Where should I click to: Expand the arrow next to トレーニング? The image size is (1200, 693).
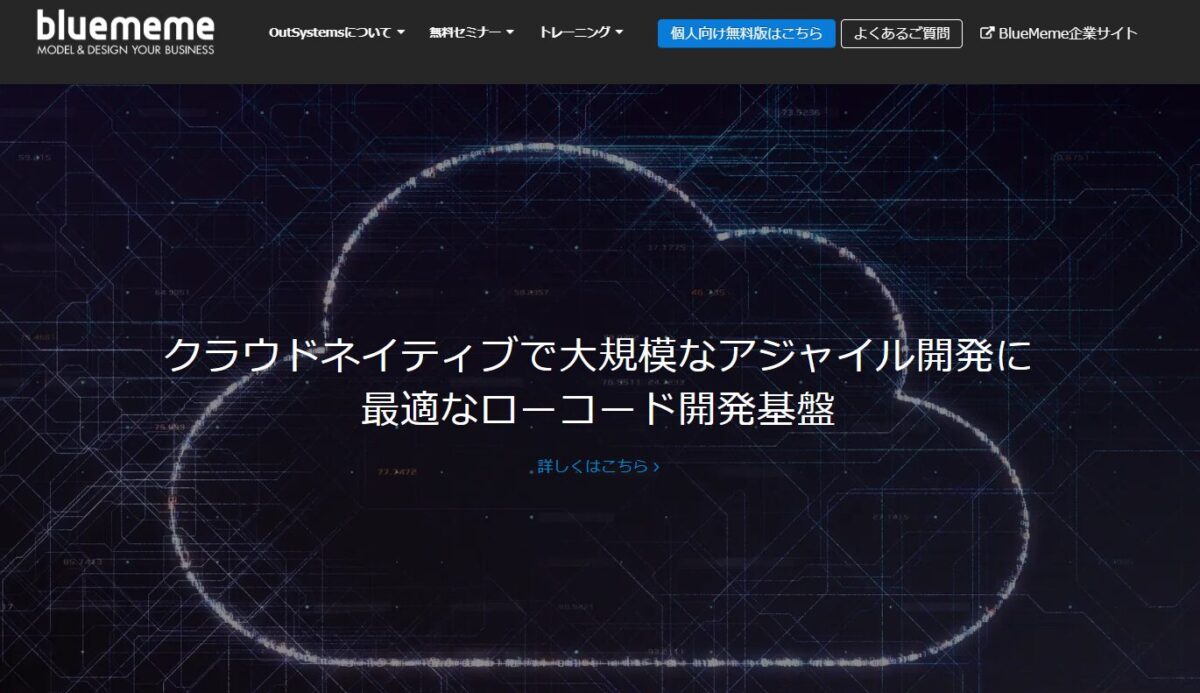(619, 32)
